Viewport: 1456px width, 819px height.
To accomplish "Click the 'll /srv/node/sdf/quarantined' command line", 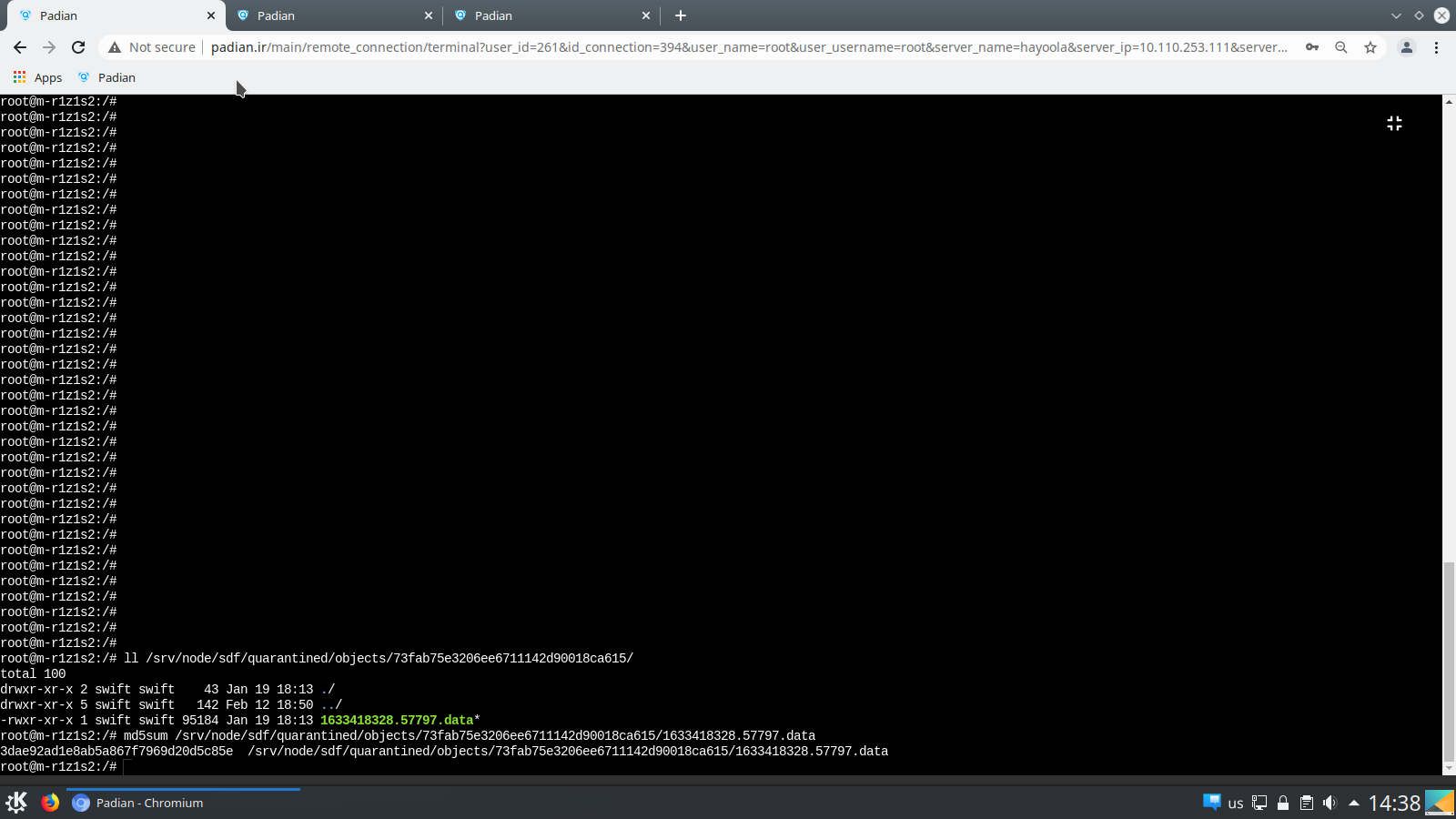I will [379, 659].
